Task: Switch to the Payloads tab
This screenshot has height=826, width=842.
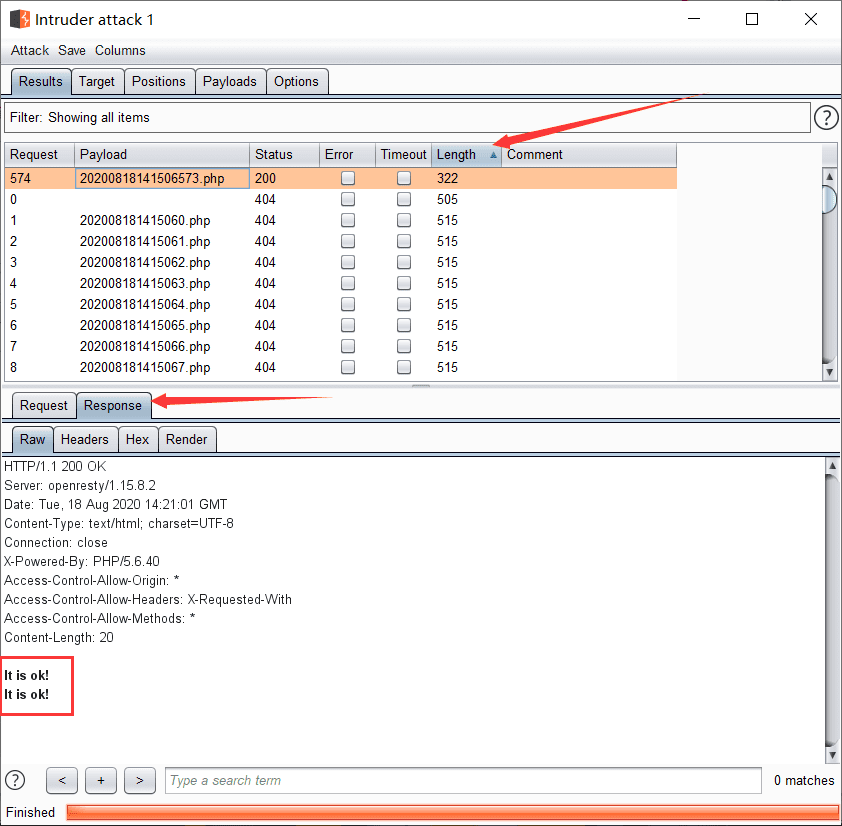Action: pos(230,82)
